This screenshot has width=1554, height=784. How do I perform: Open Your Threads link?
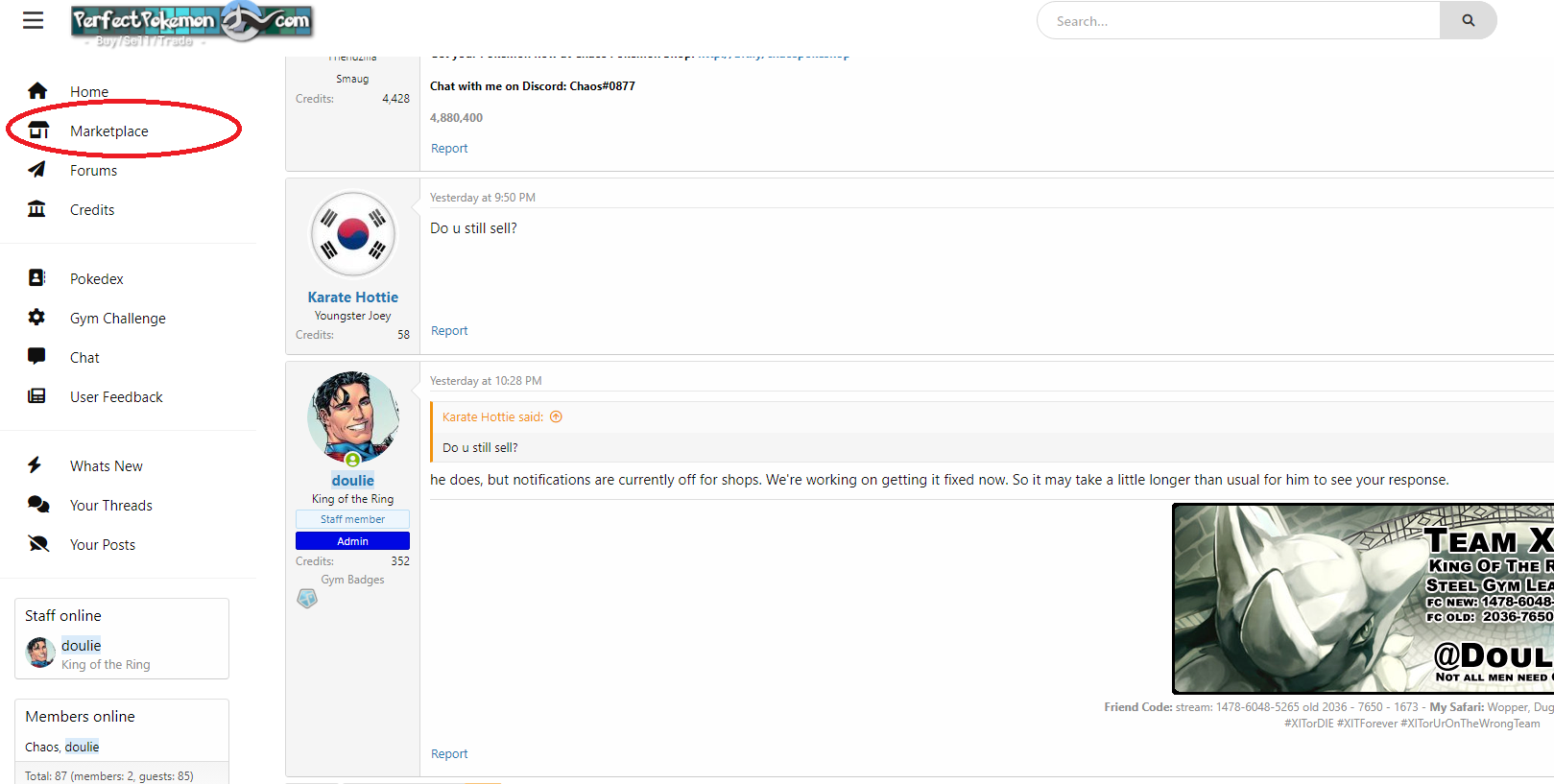pos(111,506)
